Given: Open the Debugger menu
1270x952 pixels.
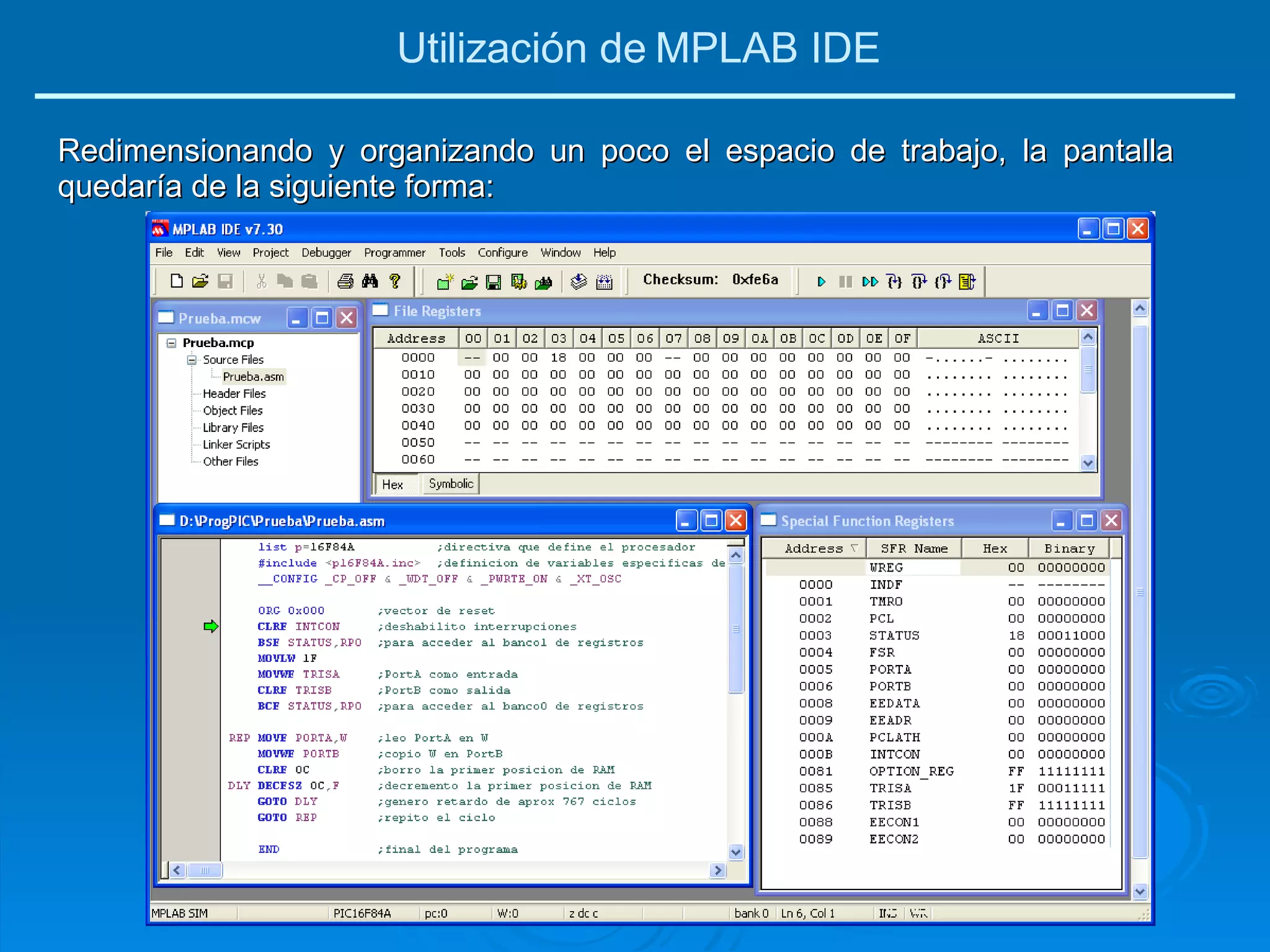Looking at the screenshot, I should tap(326, 252).
